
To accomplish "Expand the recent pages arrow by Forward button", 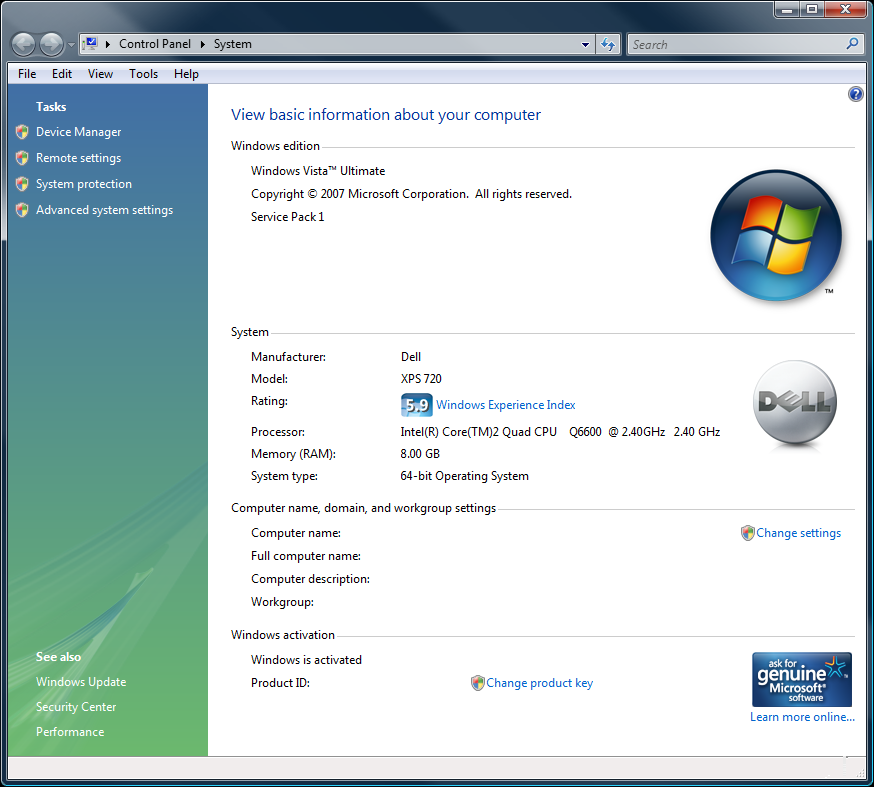I will point(71,45).
